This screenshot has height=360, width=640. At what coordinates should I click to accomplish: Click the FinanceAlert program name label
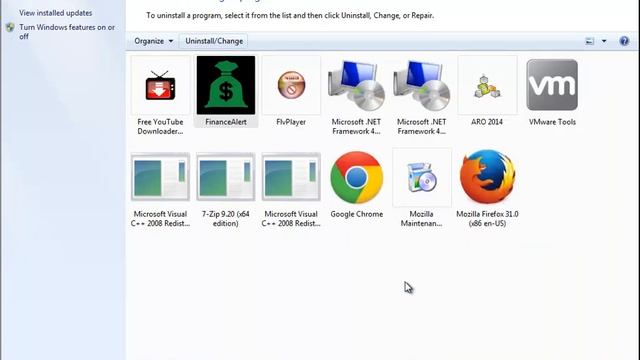click(226, 122)
